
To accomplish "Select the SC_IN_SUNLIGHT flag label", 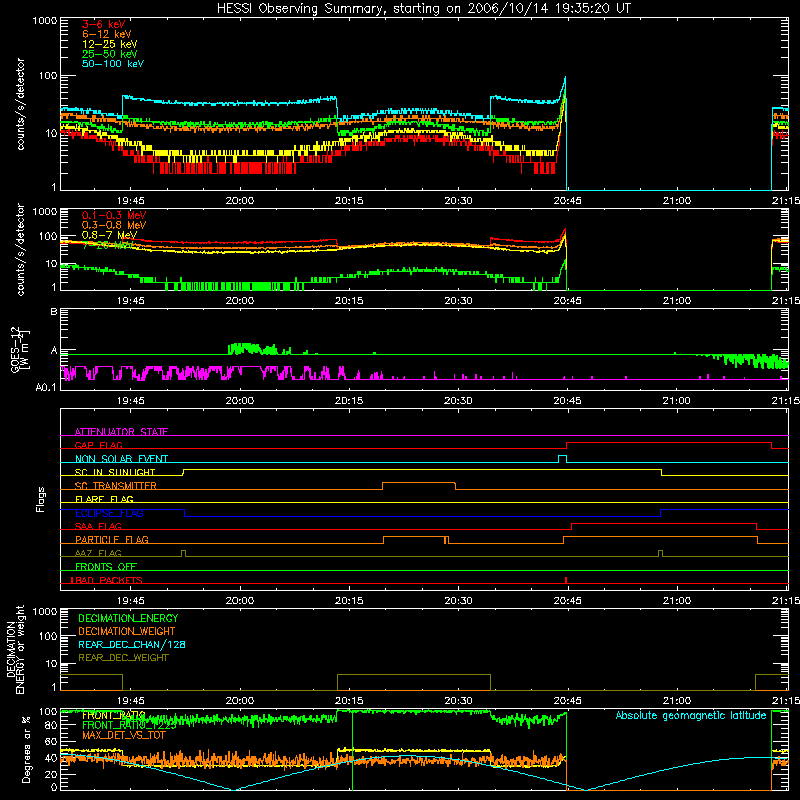I will pyautogui.click(x=115, y=472).
